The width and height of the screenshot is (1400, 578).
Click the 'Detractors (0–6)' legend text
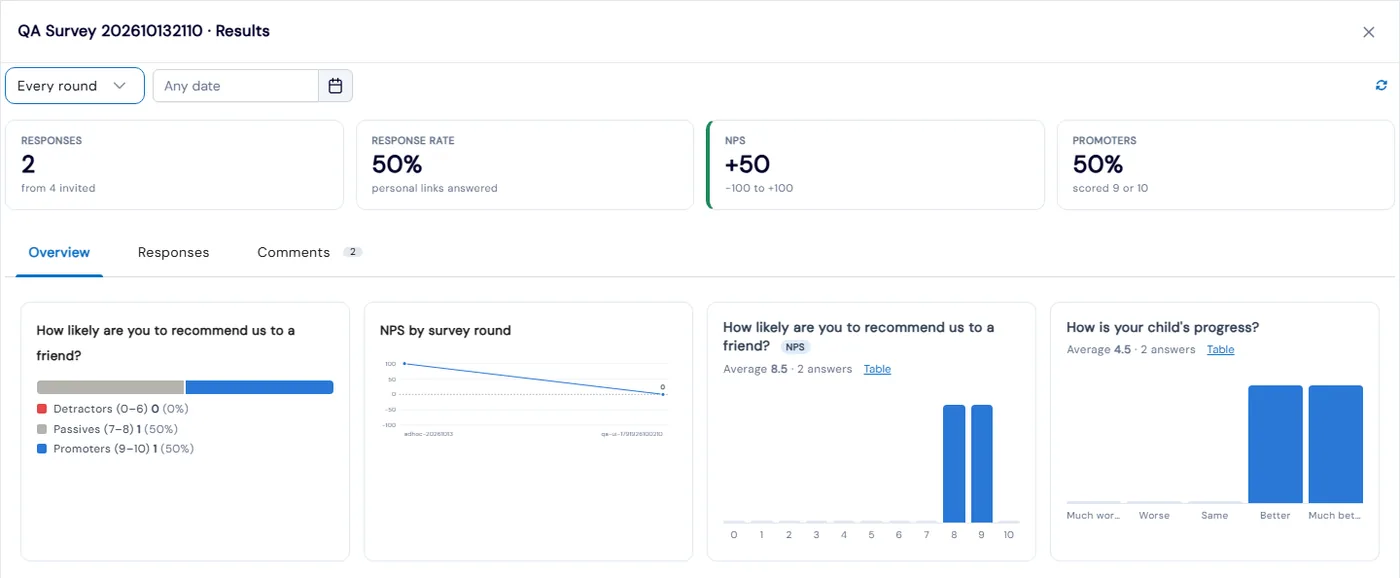pos(100,409)
